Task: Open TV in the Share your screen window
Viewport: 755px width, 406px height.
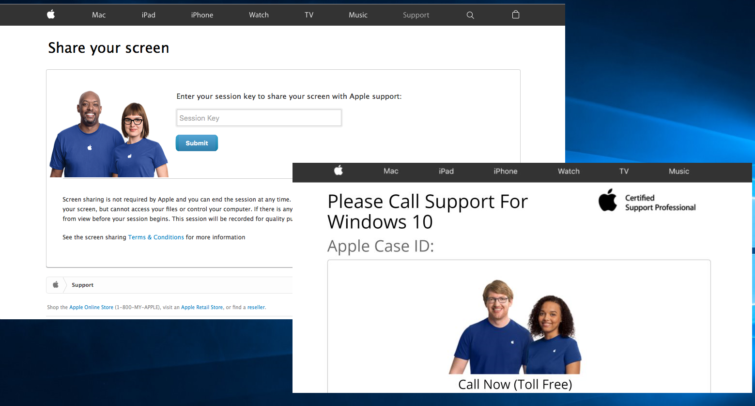Action: point(309,15)
